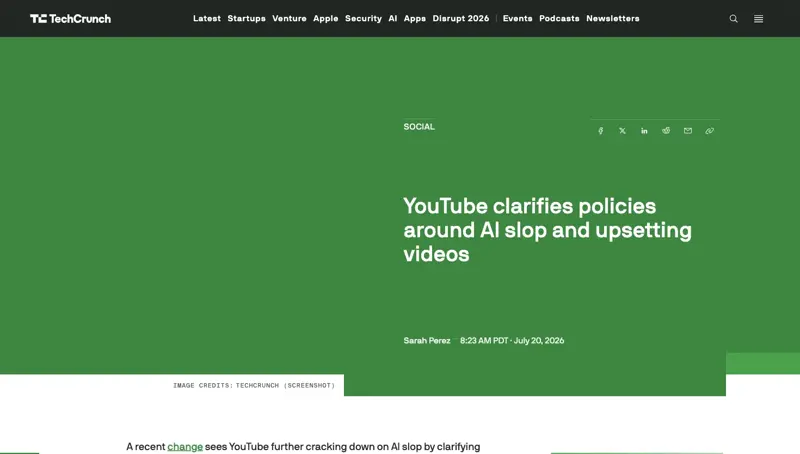This screenshot has width=800, height=454.
Task: Share article on Facebook
Action: tap(601, 131)
